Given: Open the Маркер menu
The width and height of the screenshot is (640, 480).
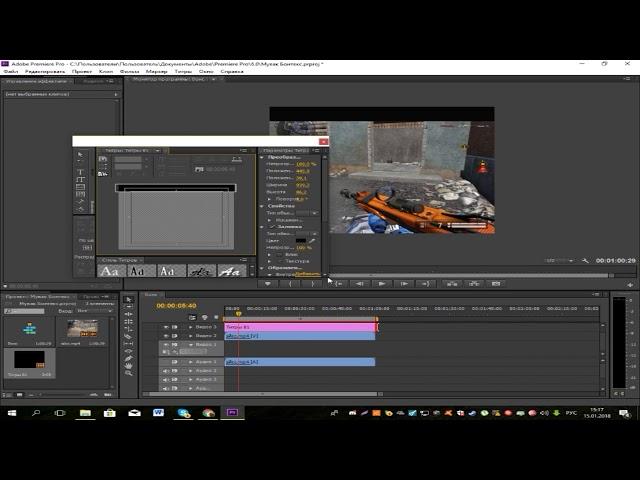Looking at the screenshot, I should [156, 71].
